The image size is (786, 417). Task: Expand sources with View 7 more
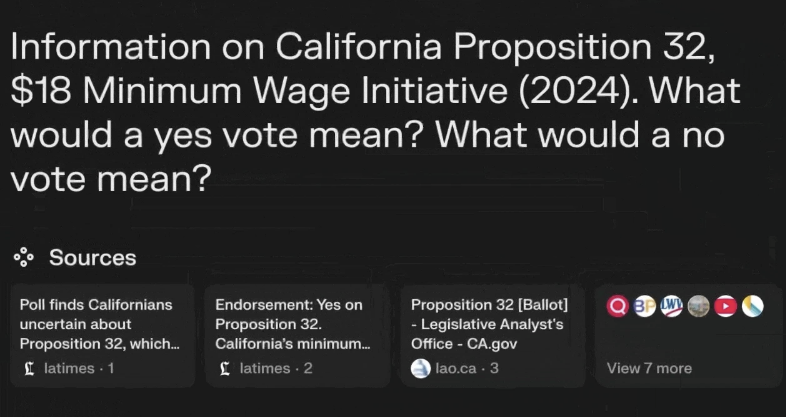(649, 368)
